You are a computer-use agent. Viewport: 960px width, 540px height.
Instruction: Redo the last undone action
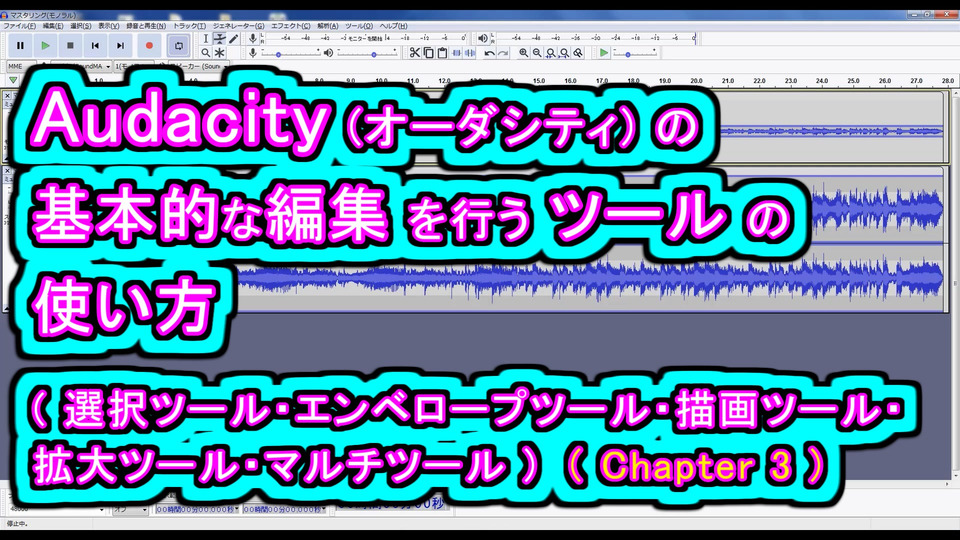(x=503, y=53)
